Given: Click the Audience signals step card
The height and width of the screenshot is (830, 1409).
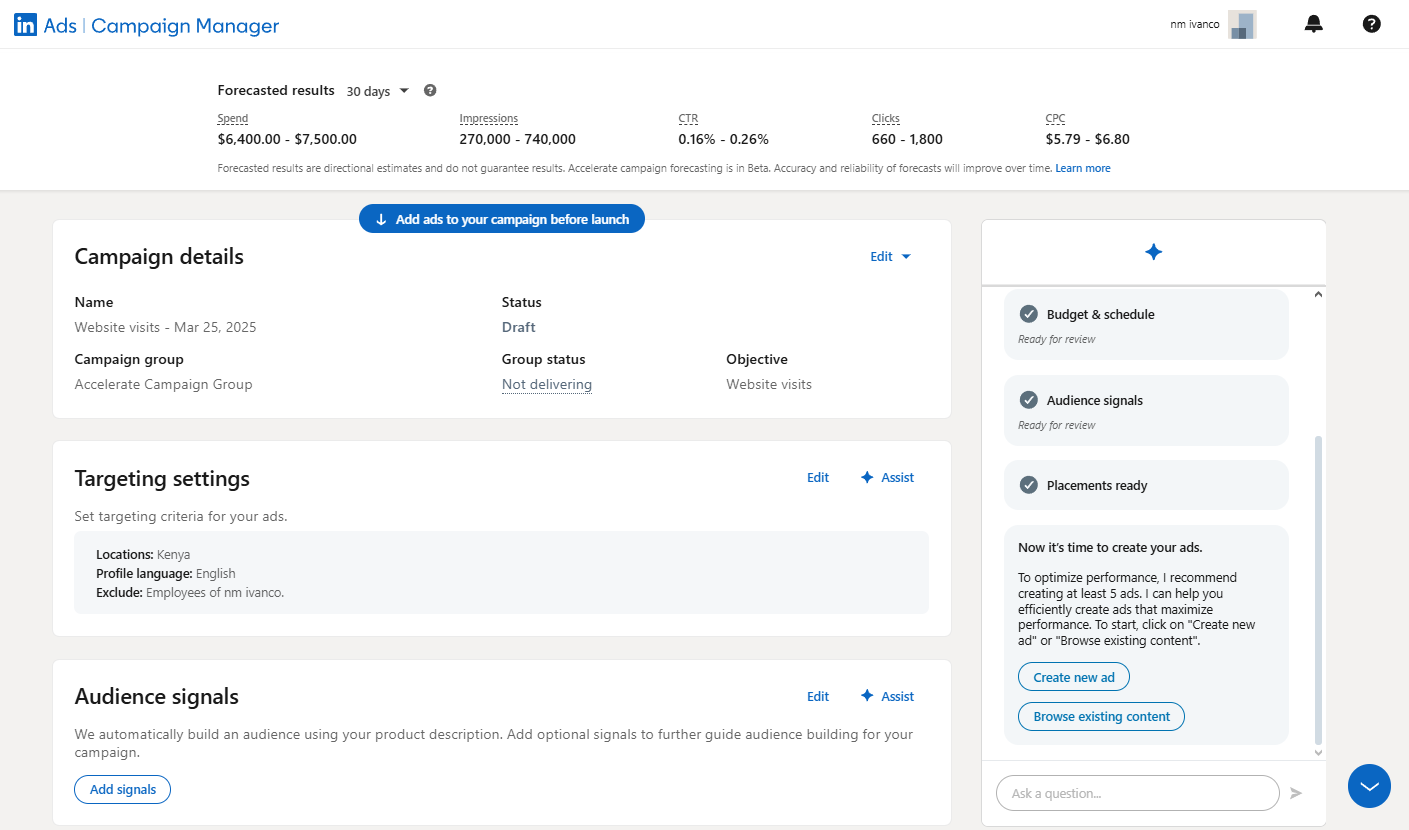Looking at the screenshot, I should (1146, 410).
